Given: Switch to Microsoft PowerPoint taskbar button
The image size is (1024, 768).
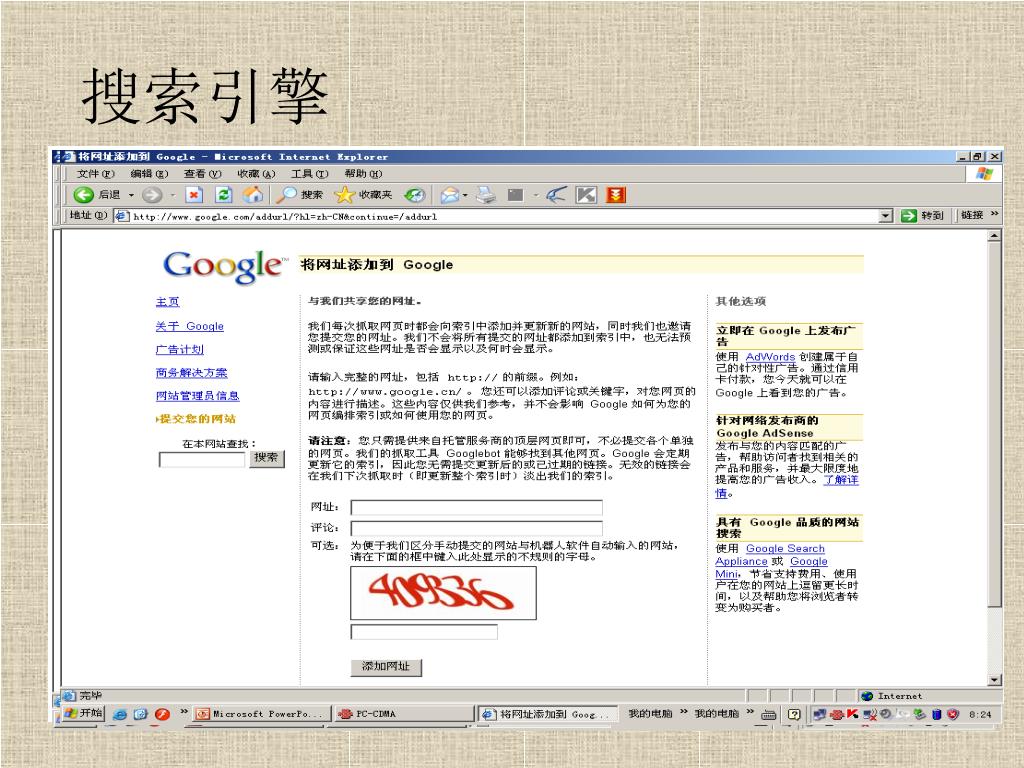Looking at the screenshot, I should coord(261,714).
